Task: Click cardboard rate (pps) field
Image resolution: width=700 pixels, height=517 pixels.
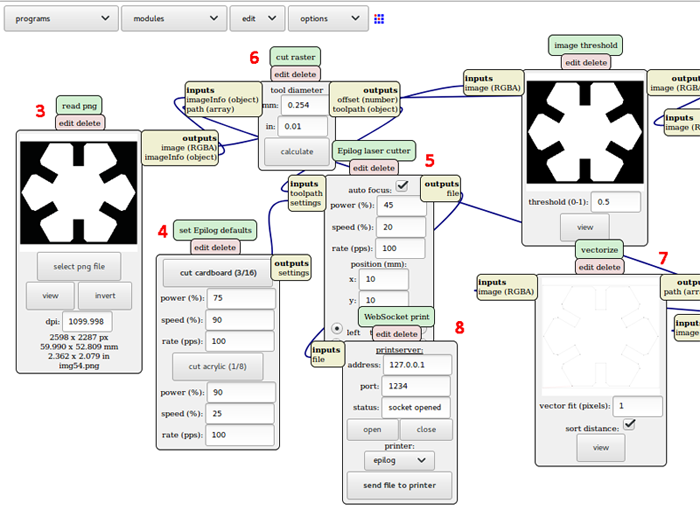Action: point(240,341)
